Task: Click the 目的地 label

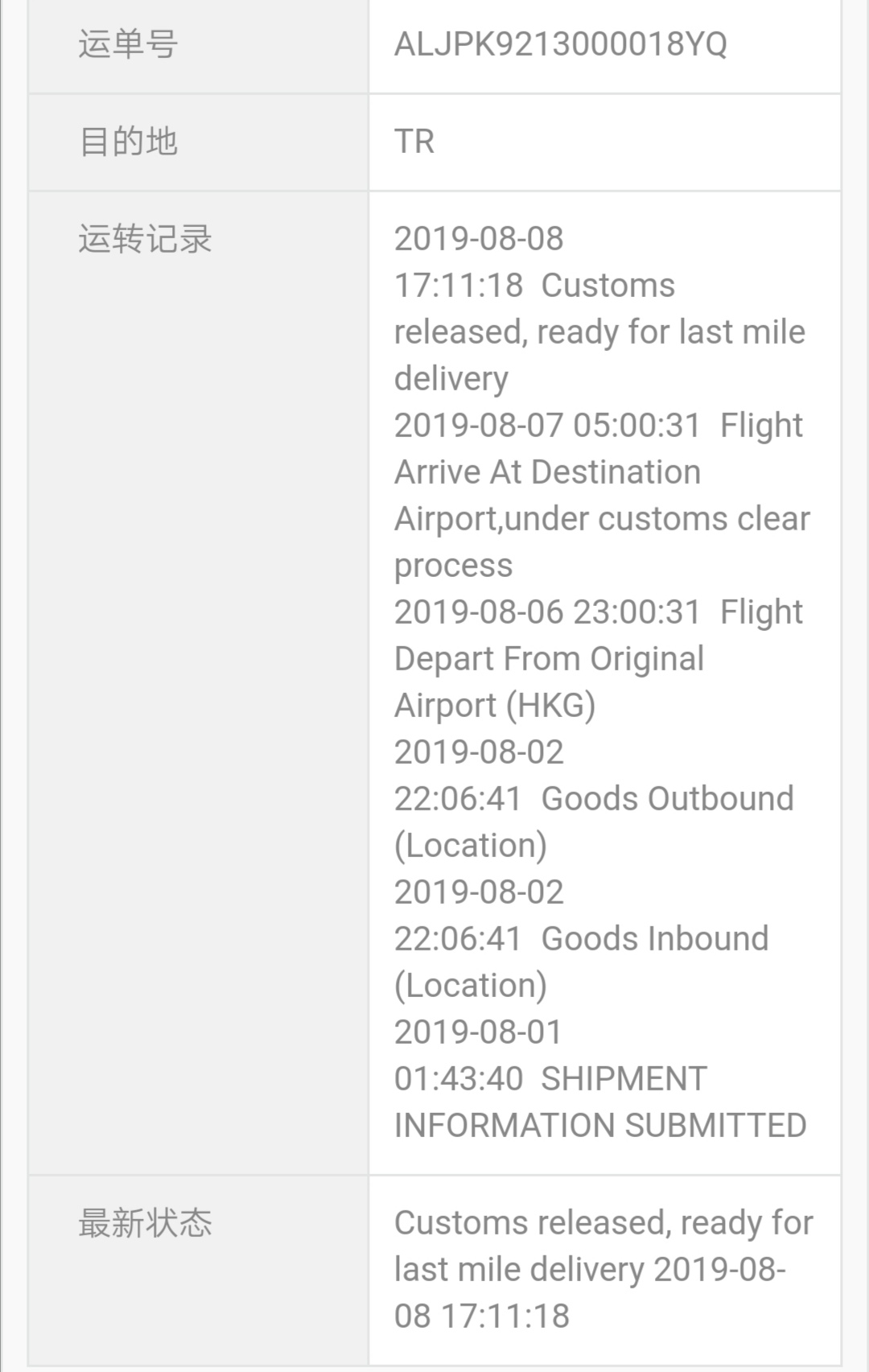Action: [128, 142]
